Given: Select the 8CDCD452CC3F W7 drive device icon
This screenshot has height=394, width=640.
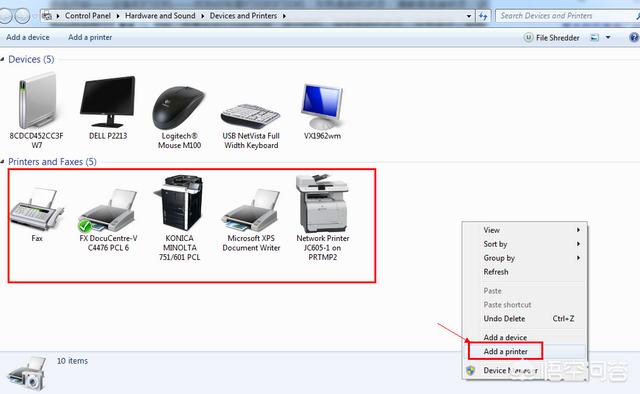Looking at the screenshot, I should click(37, 101).
